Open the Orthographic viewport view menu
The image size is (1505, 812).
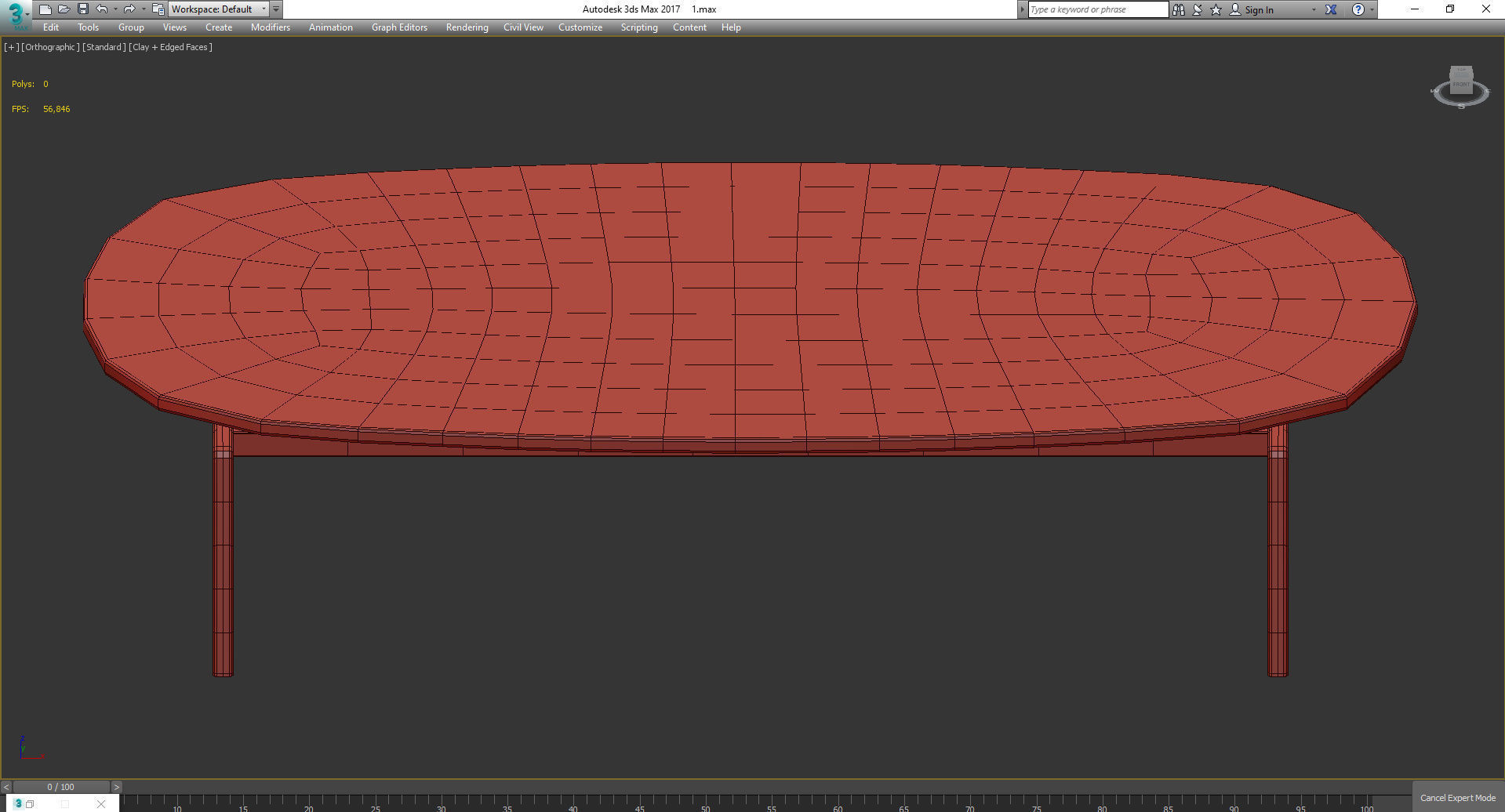point(50,47)
